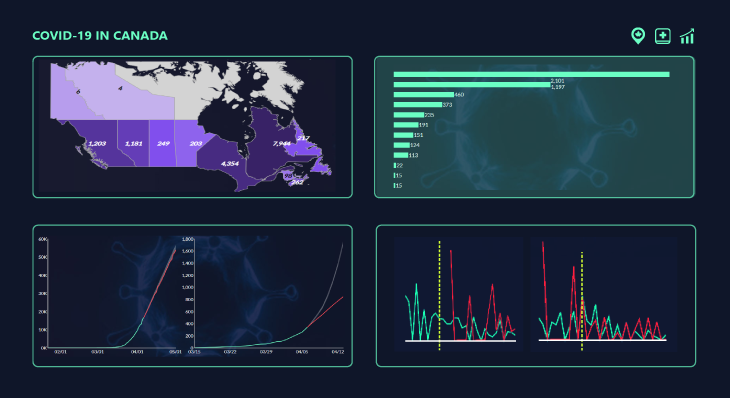Click the medical cross icon
This screenshot has height=398, width=730.
coord(662,36)
